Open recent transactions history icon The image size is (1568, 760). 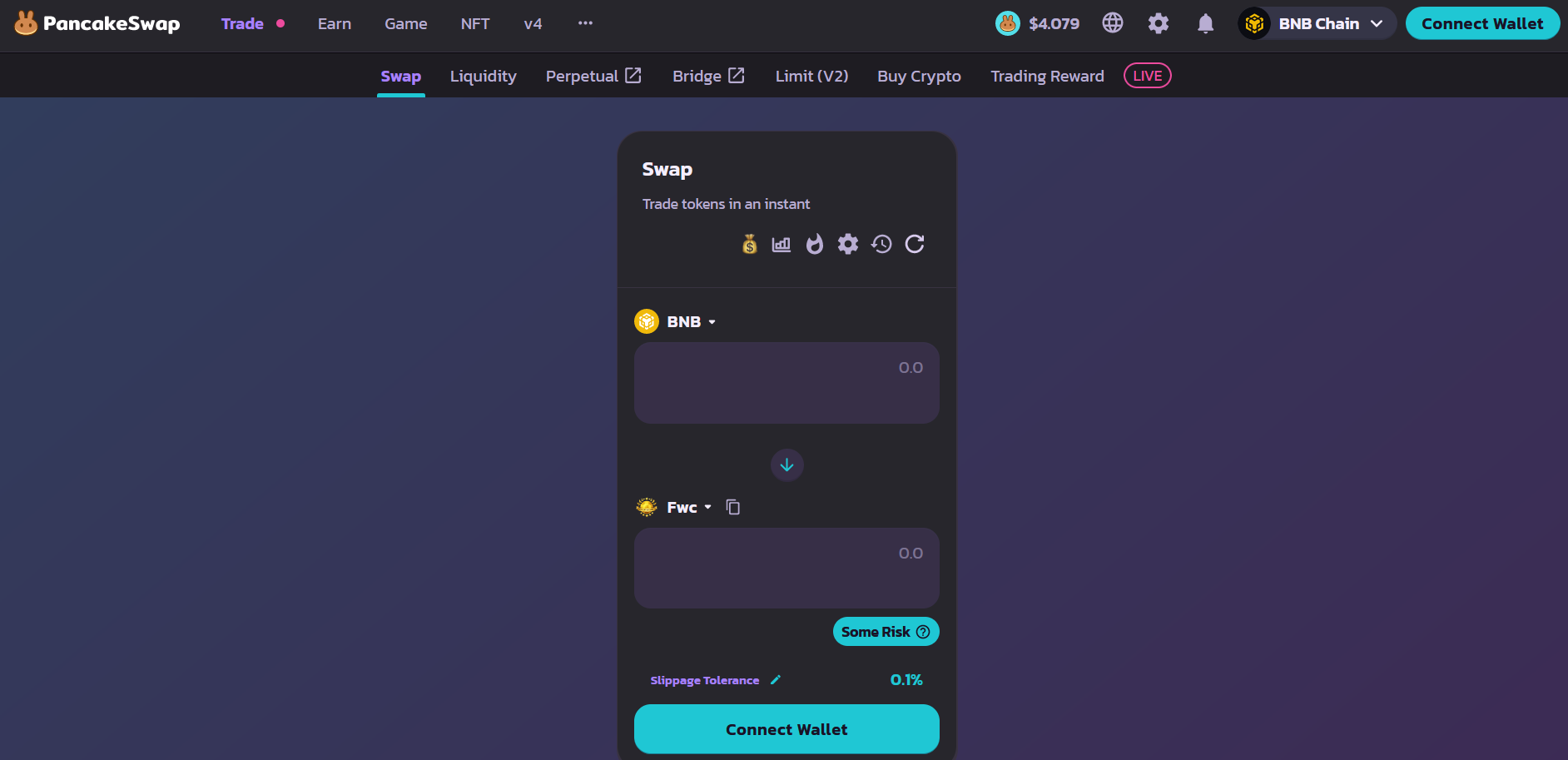pos(881,244)
